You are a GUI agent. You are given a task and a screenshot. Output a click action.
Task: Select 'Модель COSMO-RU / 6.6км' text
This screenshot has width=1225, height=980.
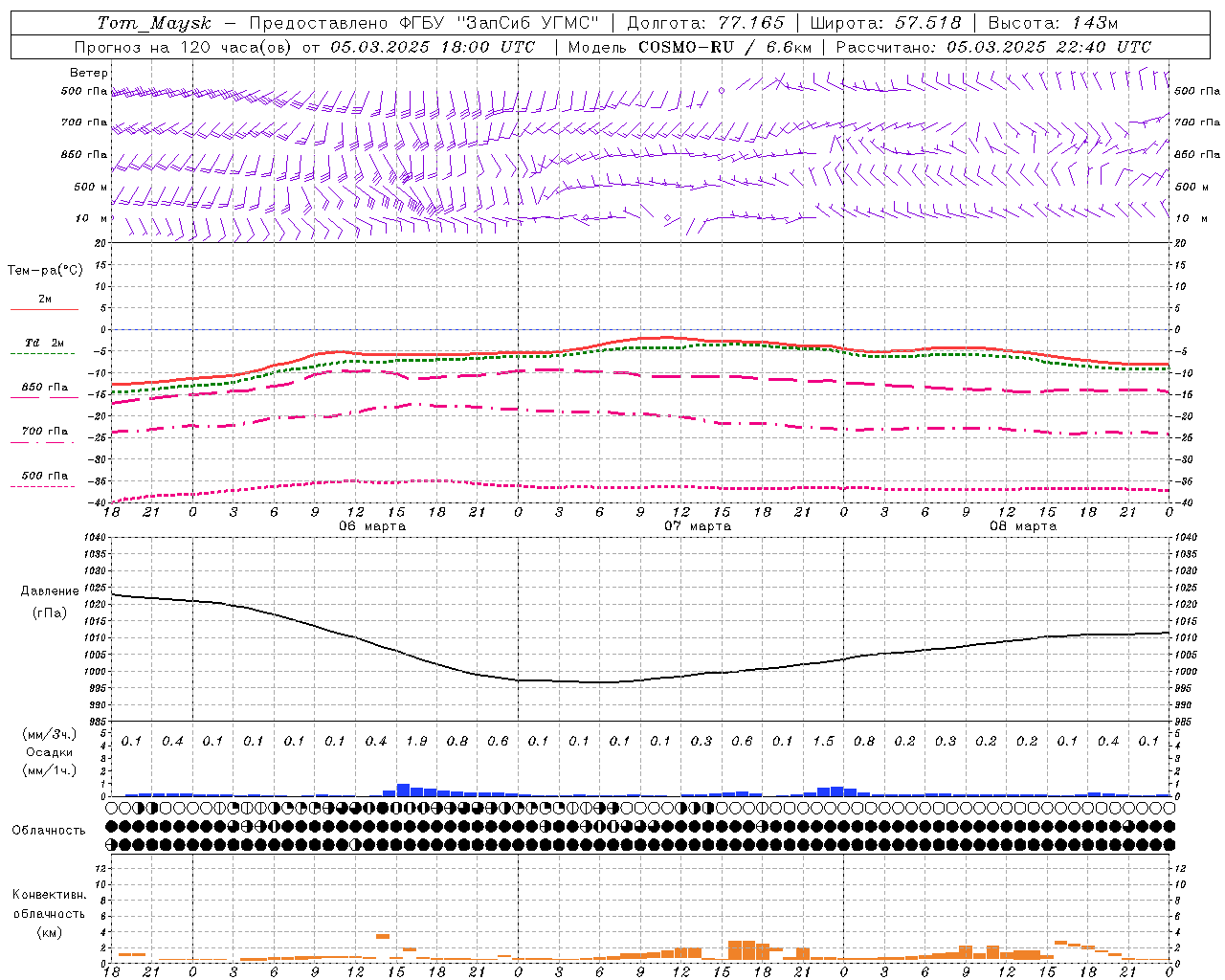pyautogui.click(x=690, y=47)
